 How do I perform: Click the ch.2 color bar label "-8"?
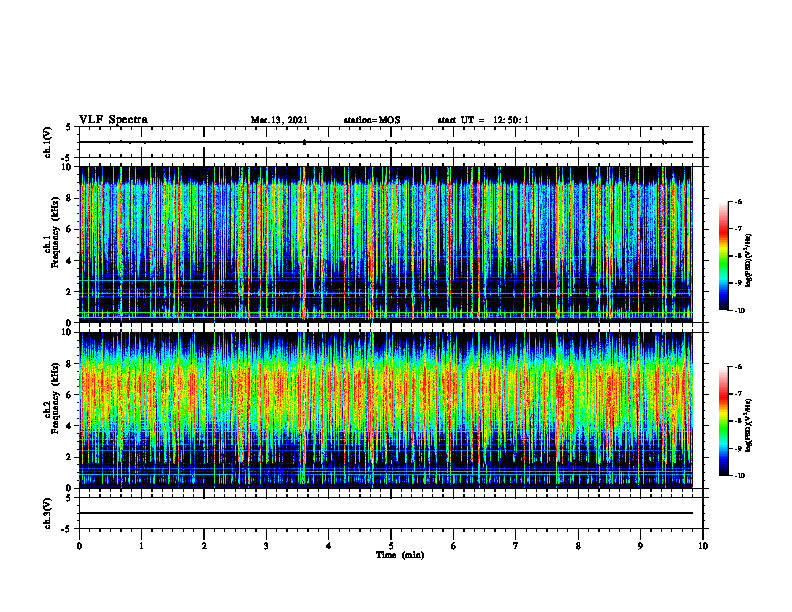point(738,421)
